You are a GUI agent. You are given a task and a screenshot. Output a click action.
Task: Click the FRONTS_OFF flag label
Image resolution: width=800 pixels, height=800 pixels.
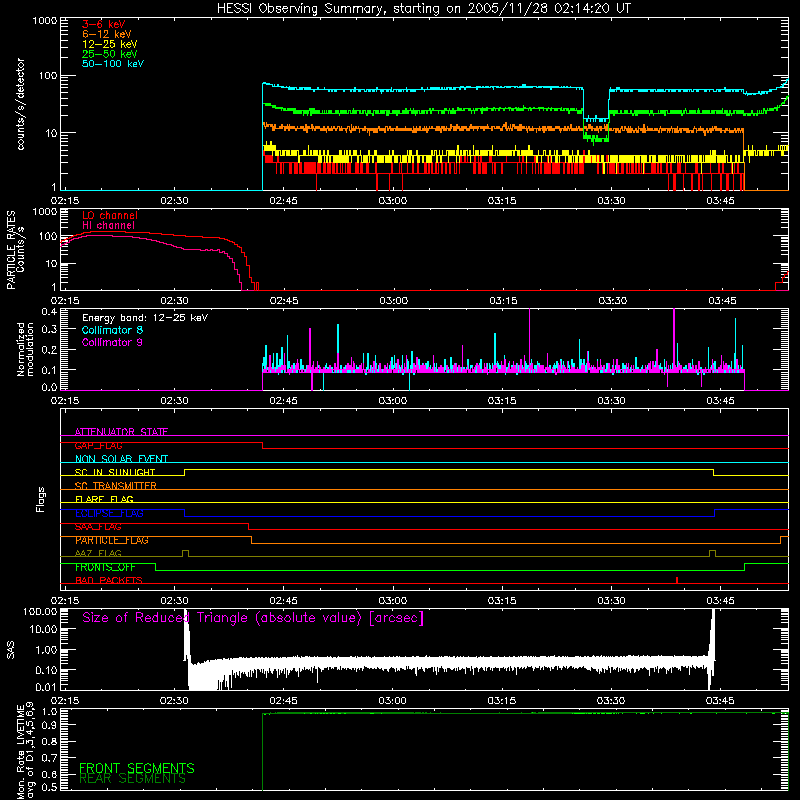(x=105, y=567)
